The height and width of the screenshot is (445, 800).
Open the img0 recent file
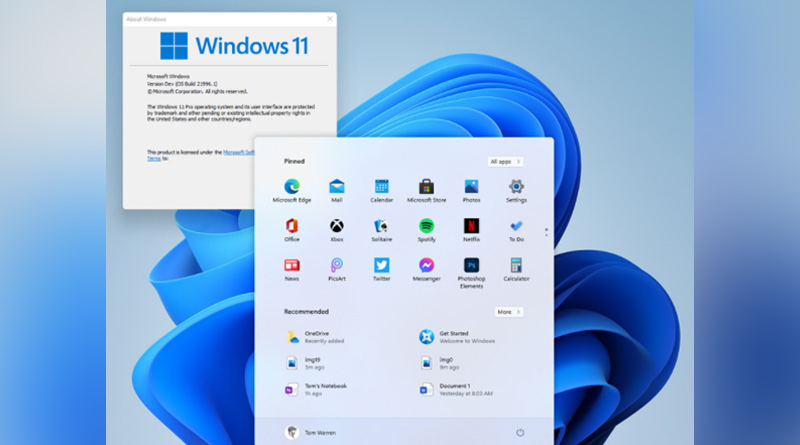click(439, 363)
